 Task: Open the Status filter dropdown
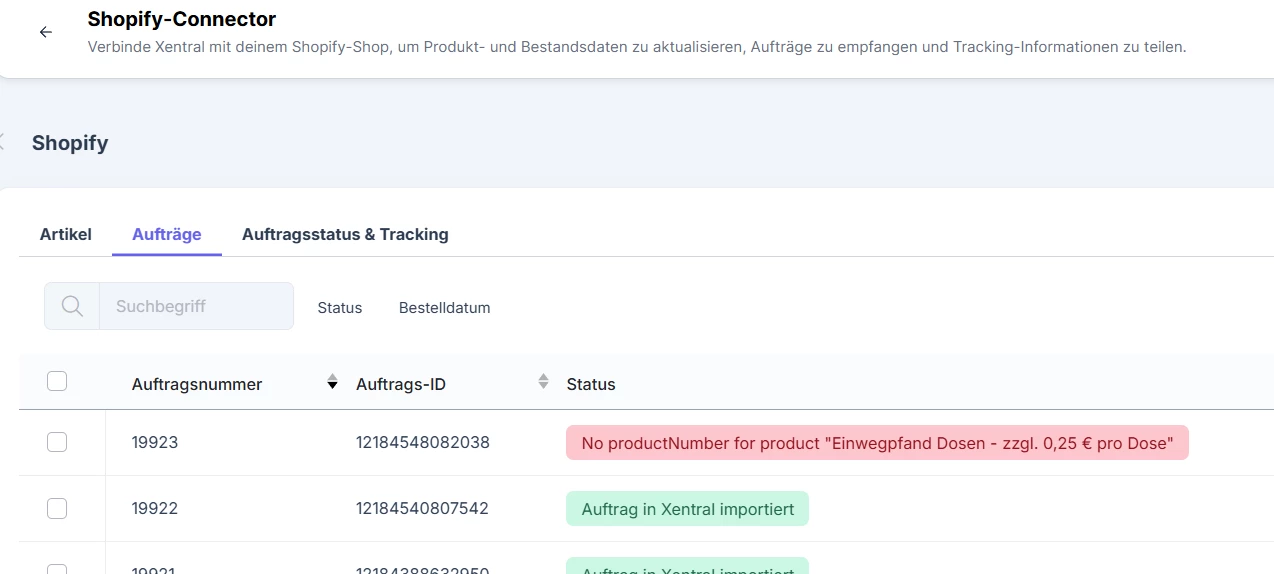pyautogui.click(x=339, y=307)
